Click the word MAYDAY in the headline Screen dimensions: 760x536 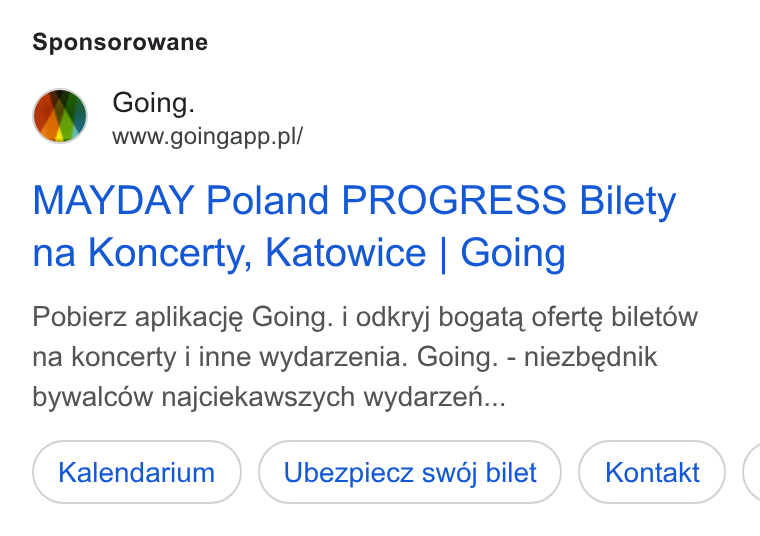pos(113,200)
